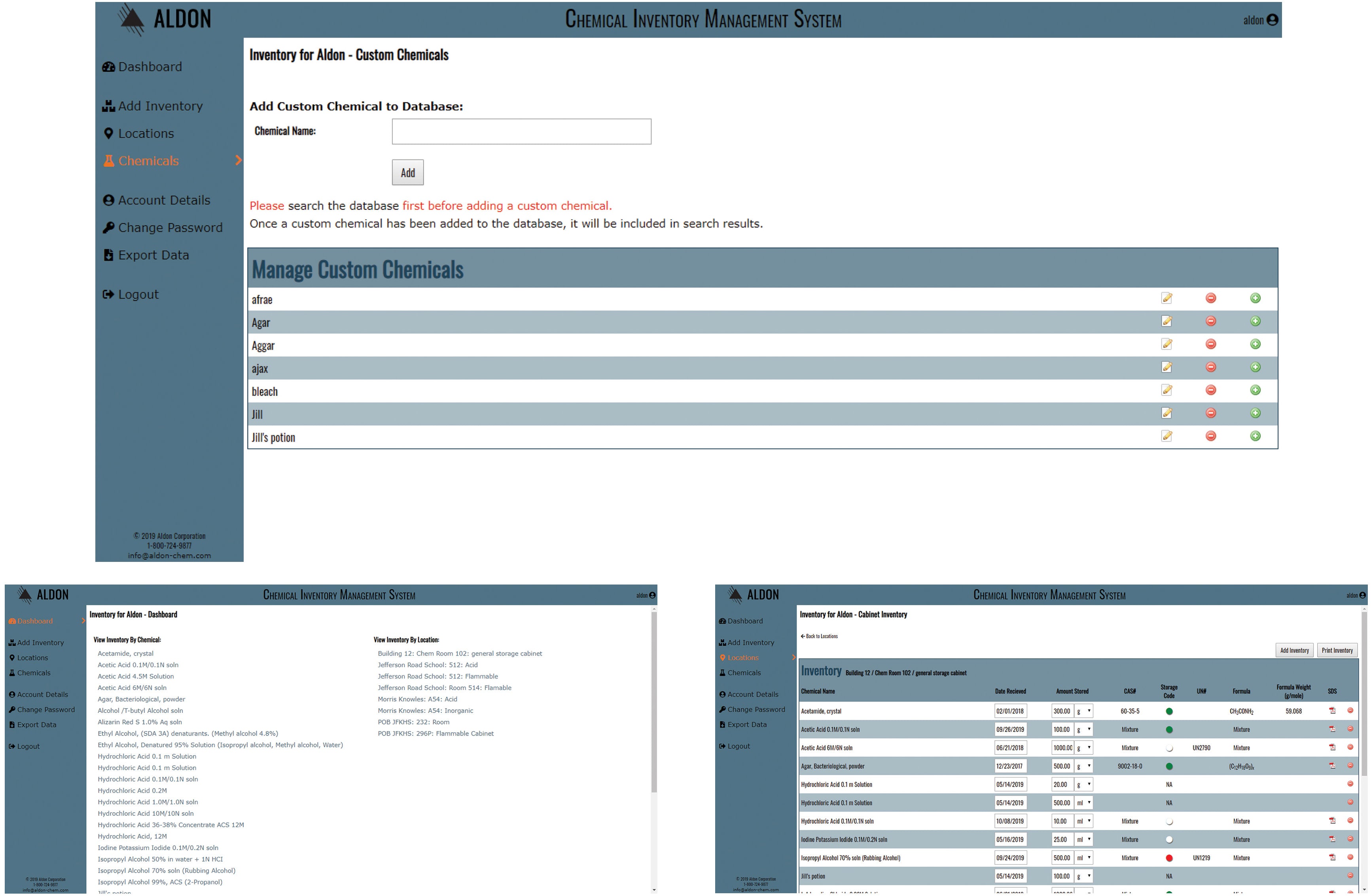Click green add icon for 'afrae'
Screen dimensions: 1371x896
1255,298
